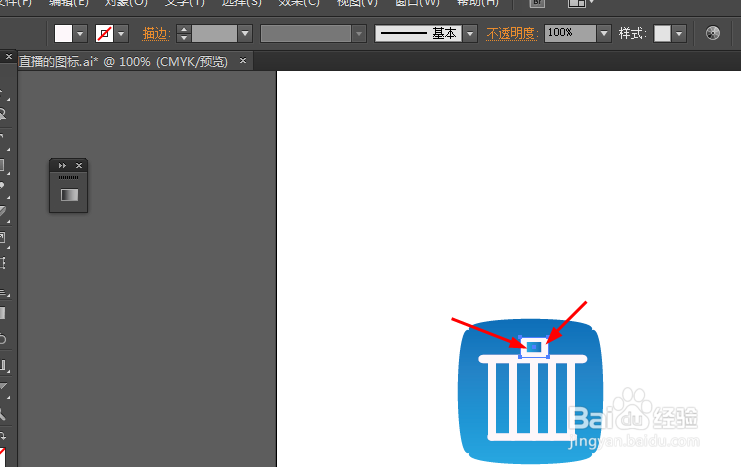Click the white fill color swatch
Screen dimensions: 741x467
pyautogui.click(x=63, y=34)
